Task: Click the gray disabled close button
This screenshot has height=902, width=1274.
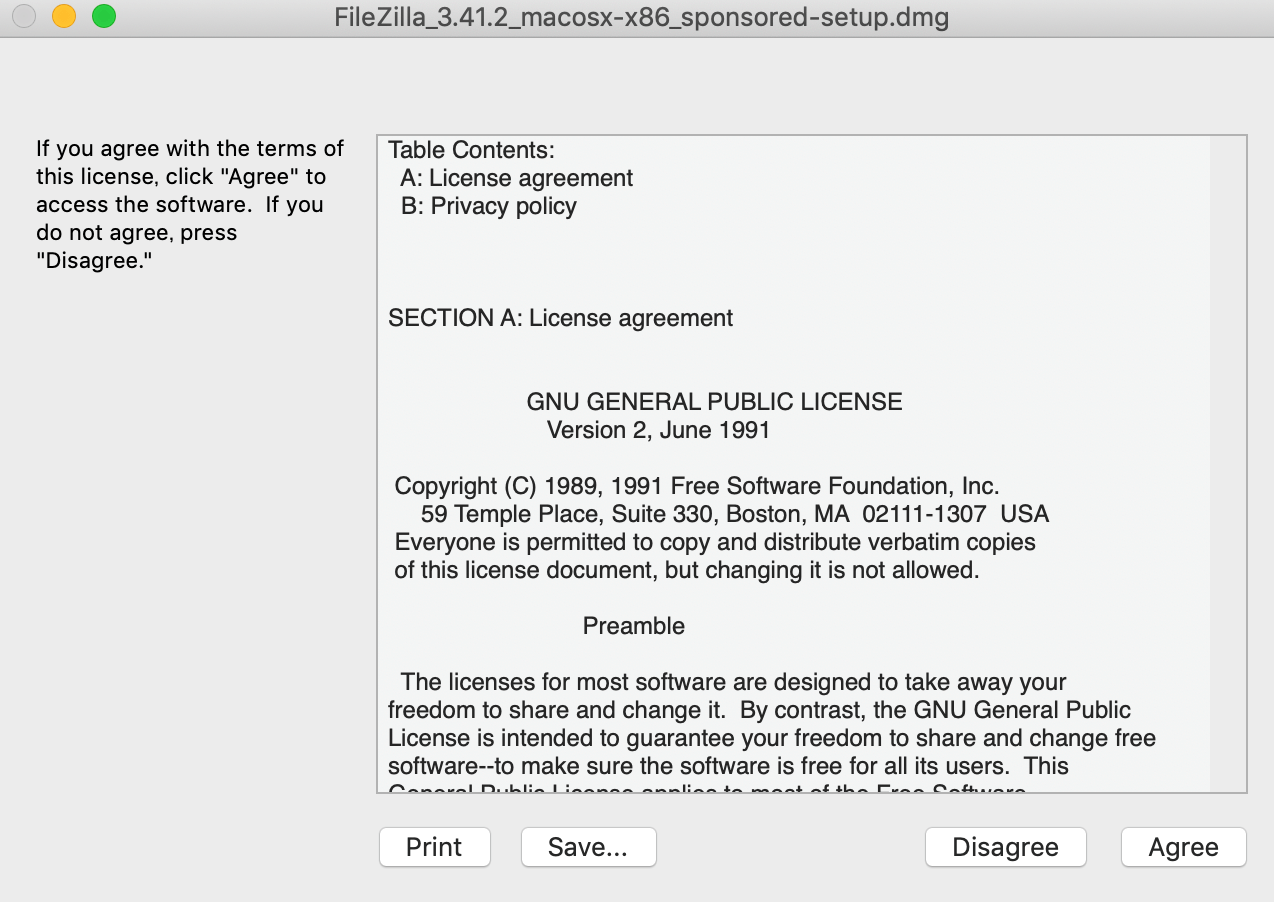Action: point(24,17)
